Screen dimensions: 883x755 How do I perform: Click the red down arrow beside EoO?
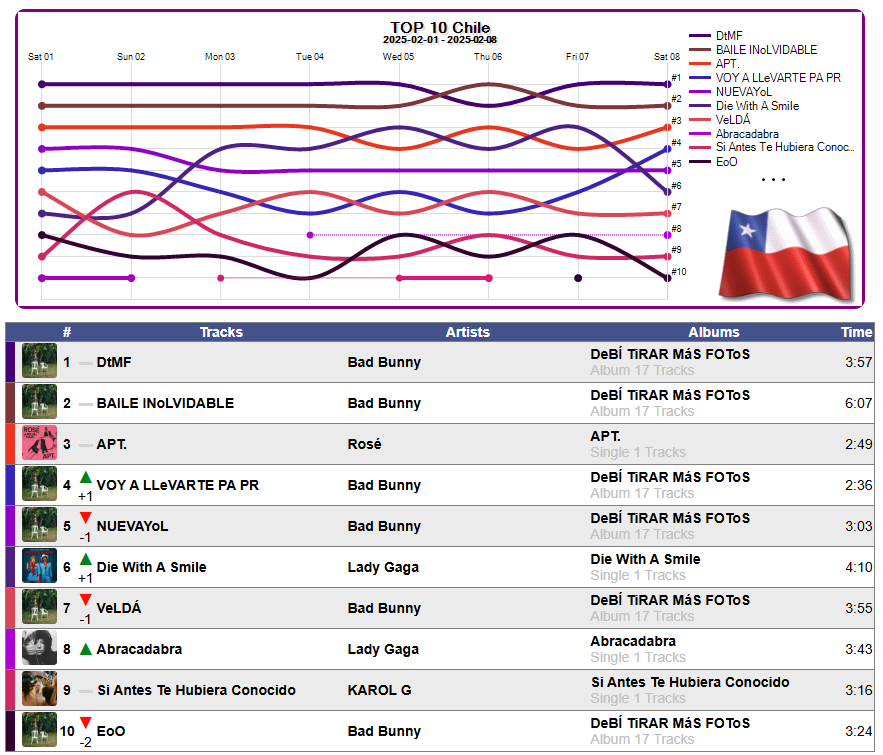[86, 723]
